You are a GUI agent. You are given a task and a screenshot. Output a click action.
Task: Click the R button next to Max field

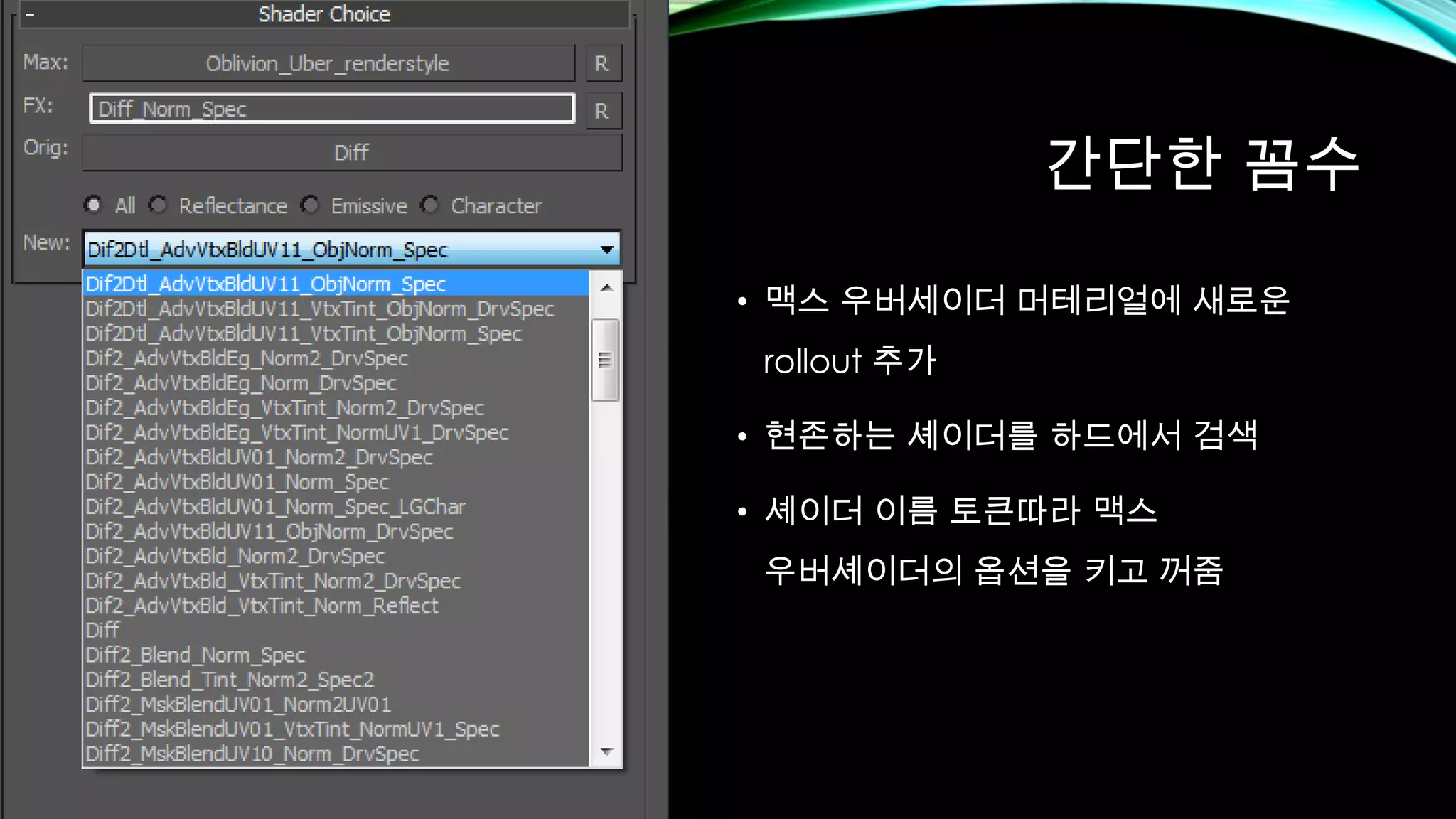click(x=603, y=63)
